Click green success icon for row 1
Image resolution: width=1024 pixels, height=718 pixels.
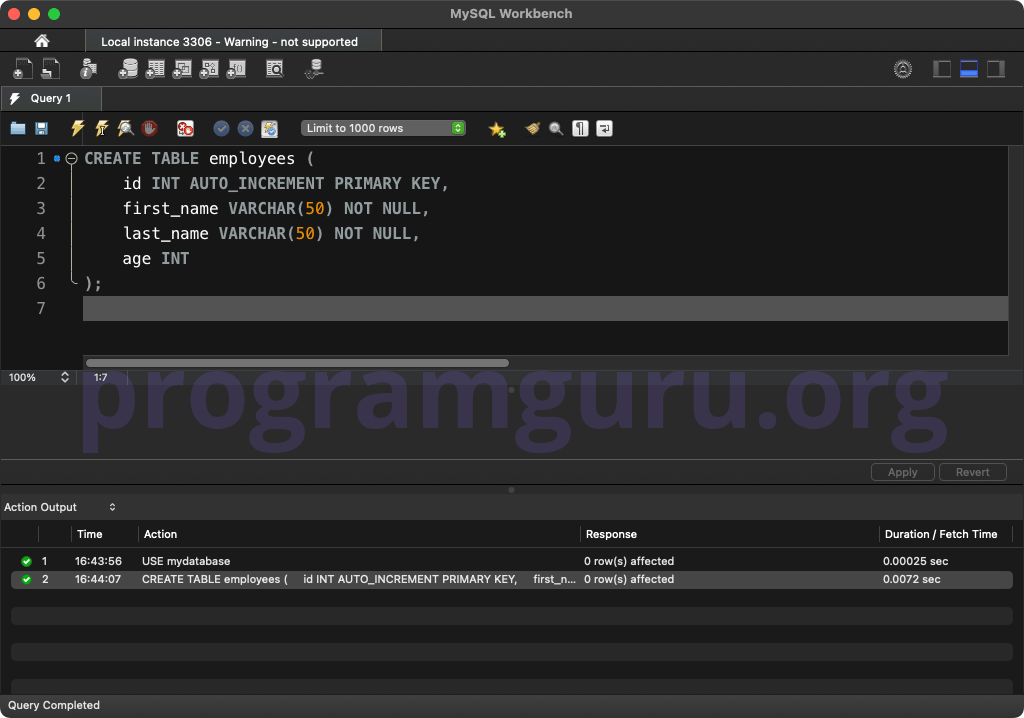click(26, 561)
